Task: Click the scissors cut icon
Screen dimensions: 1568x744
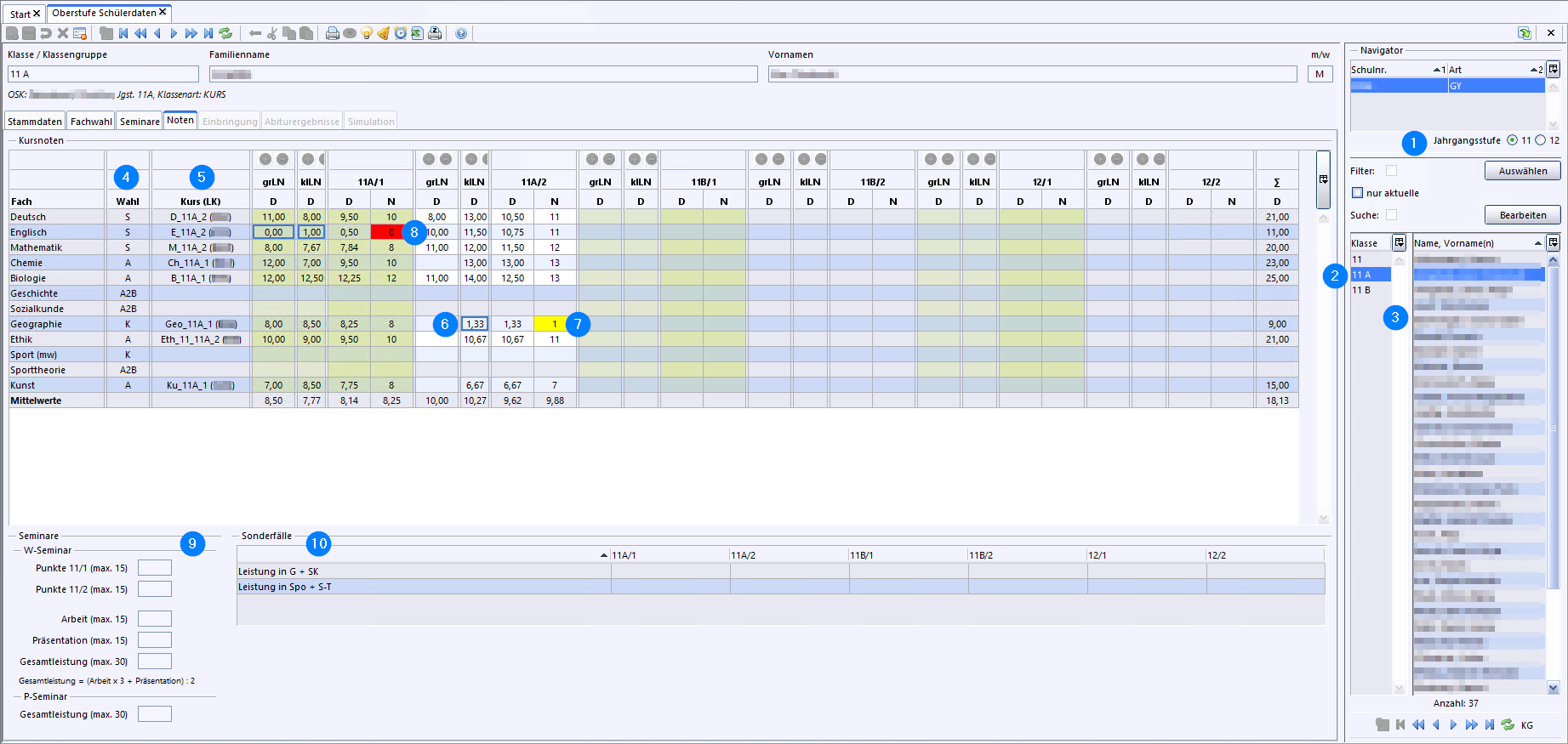Action: tap(272, 33)
